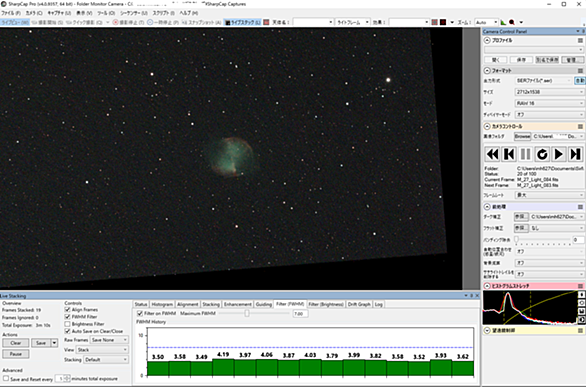The height and width of the screenshot is (387, 586).
Task: Toggle Auto Save on Clear/Close checkbox
Action: pos(68,331)
